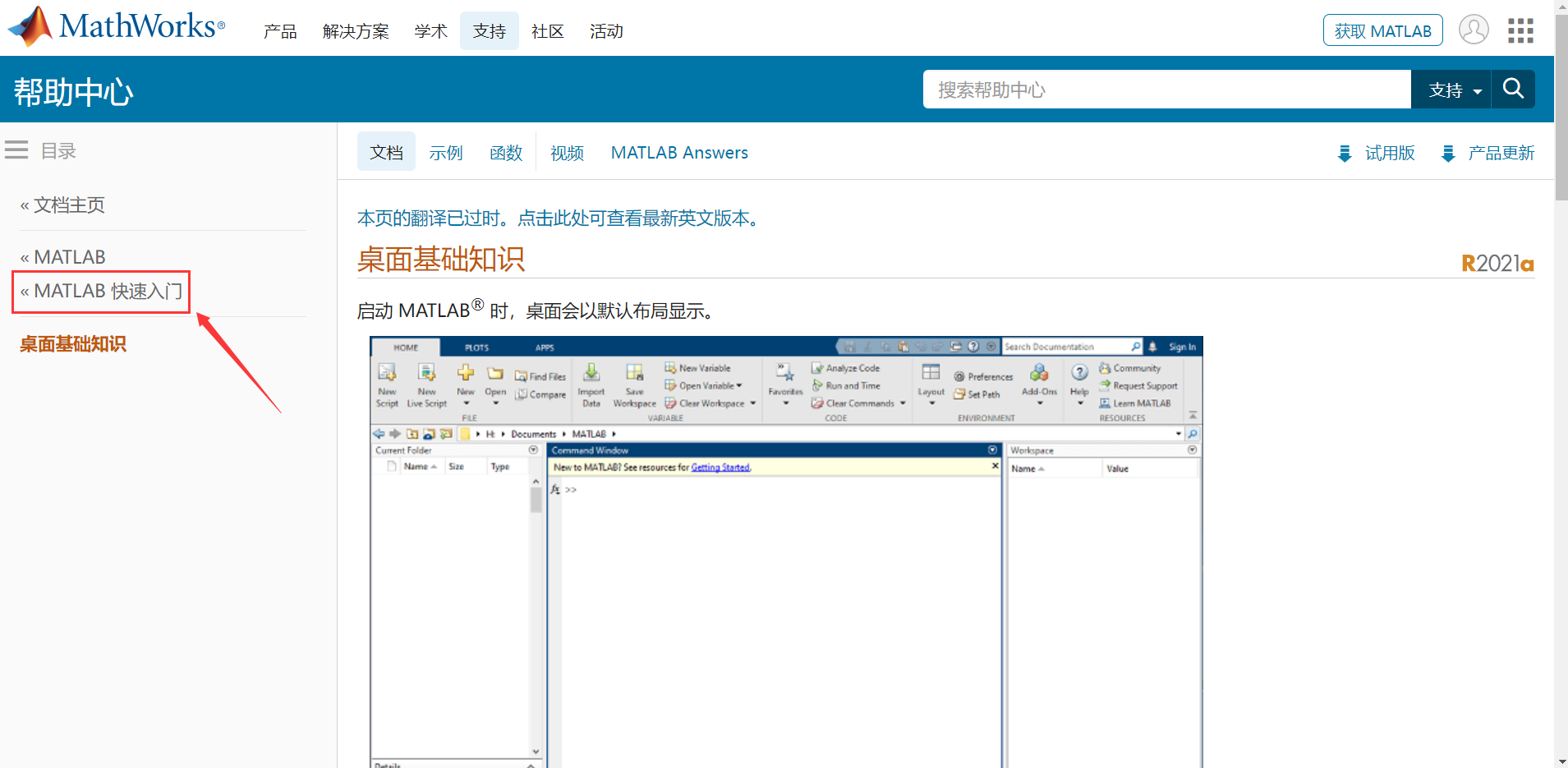Click the MathWorks logo

pyautogui.click(x=116, y=26)
